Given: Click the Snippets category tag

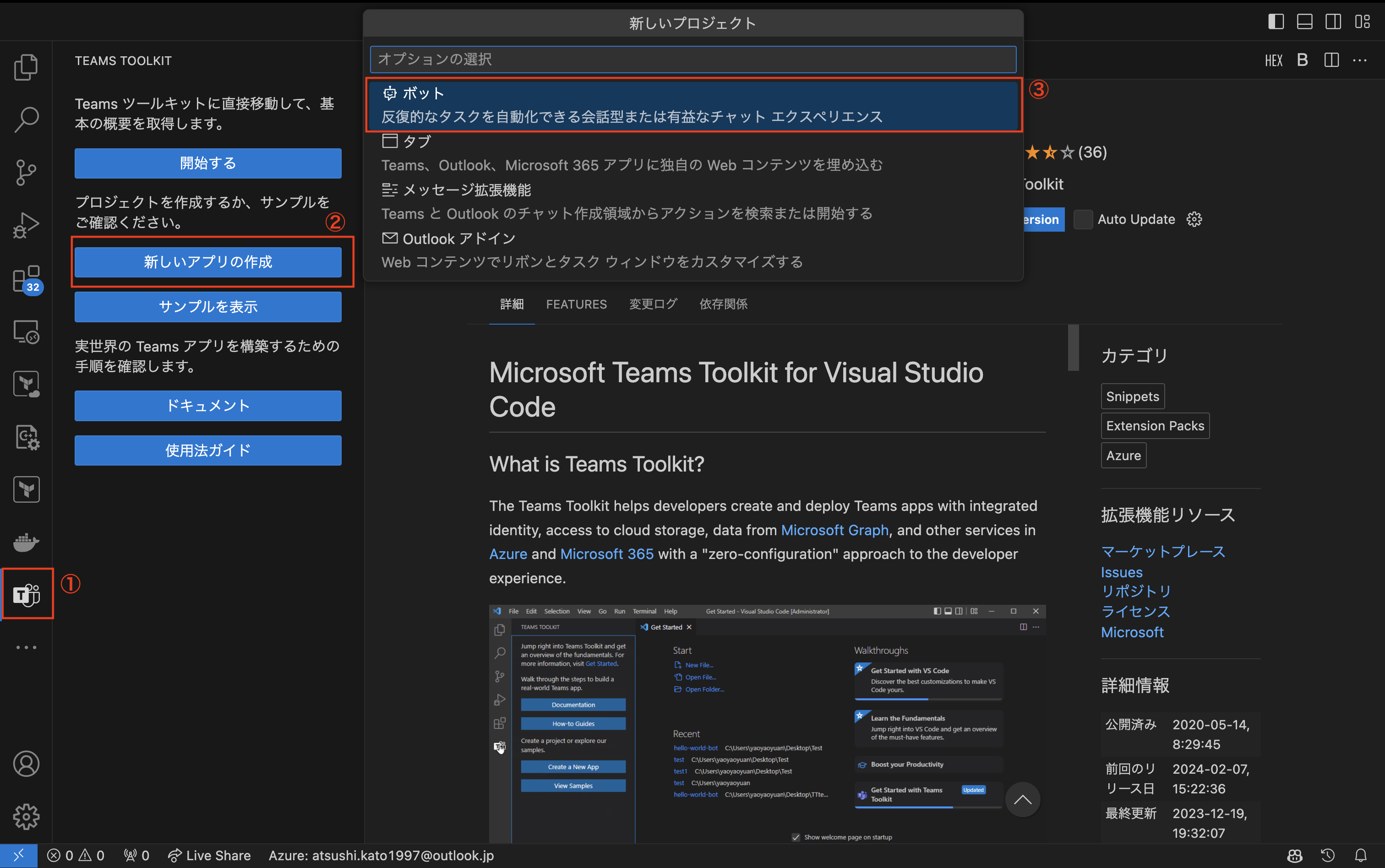Looking at the screenshot, I should pyautogui.click(x=1132, y=396).
